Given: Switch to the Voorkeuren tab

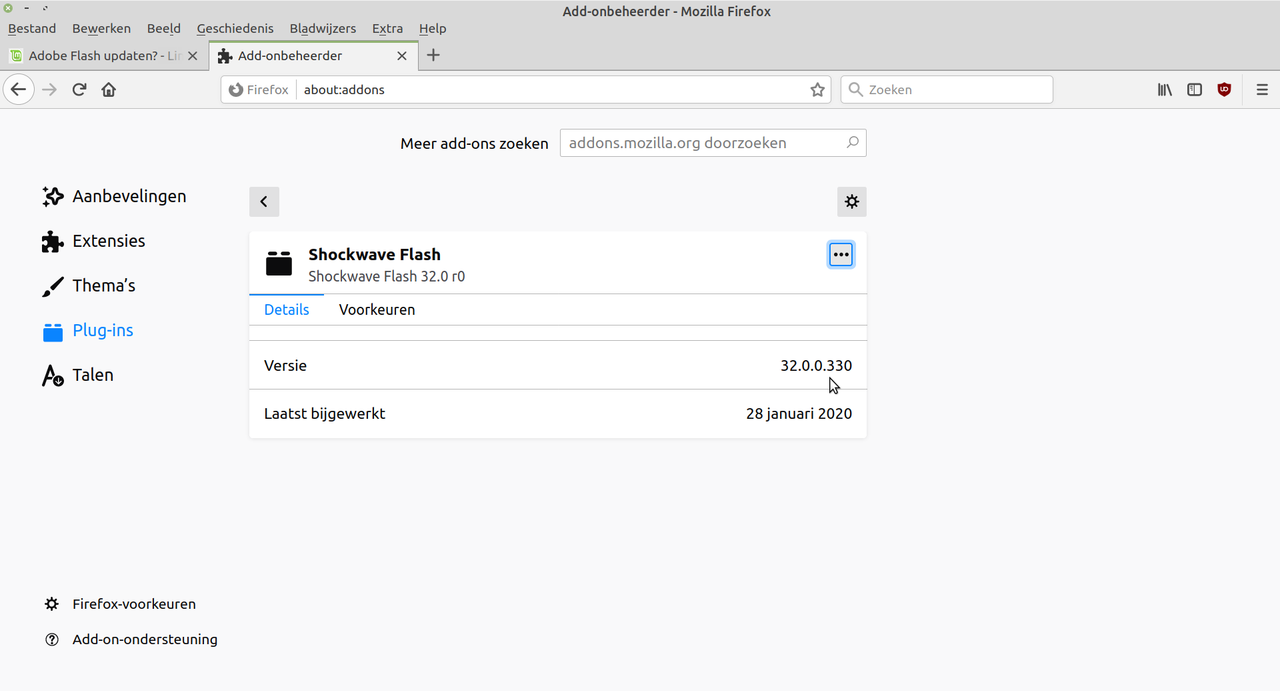Looking at the screenshot, I should [377, 310].
